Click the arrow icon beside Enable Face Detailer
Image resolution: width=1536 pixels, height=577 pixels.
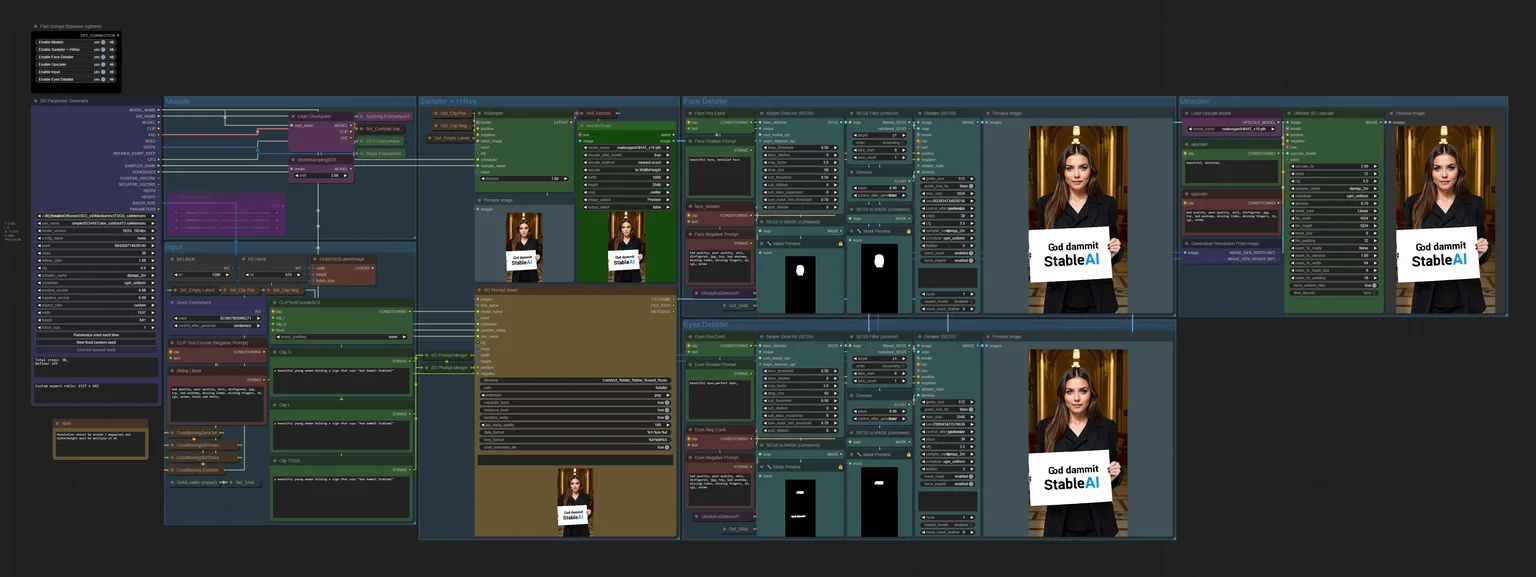coord(112,57)
